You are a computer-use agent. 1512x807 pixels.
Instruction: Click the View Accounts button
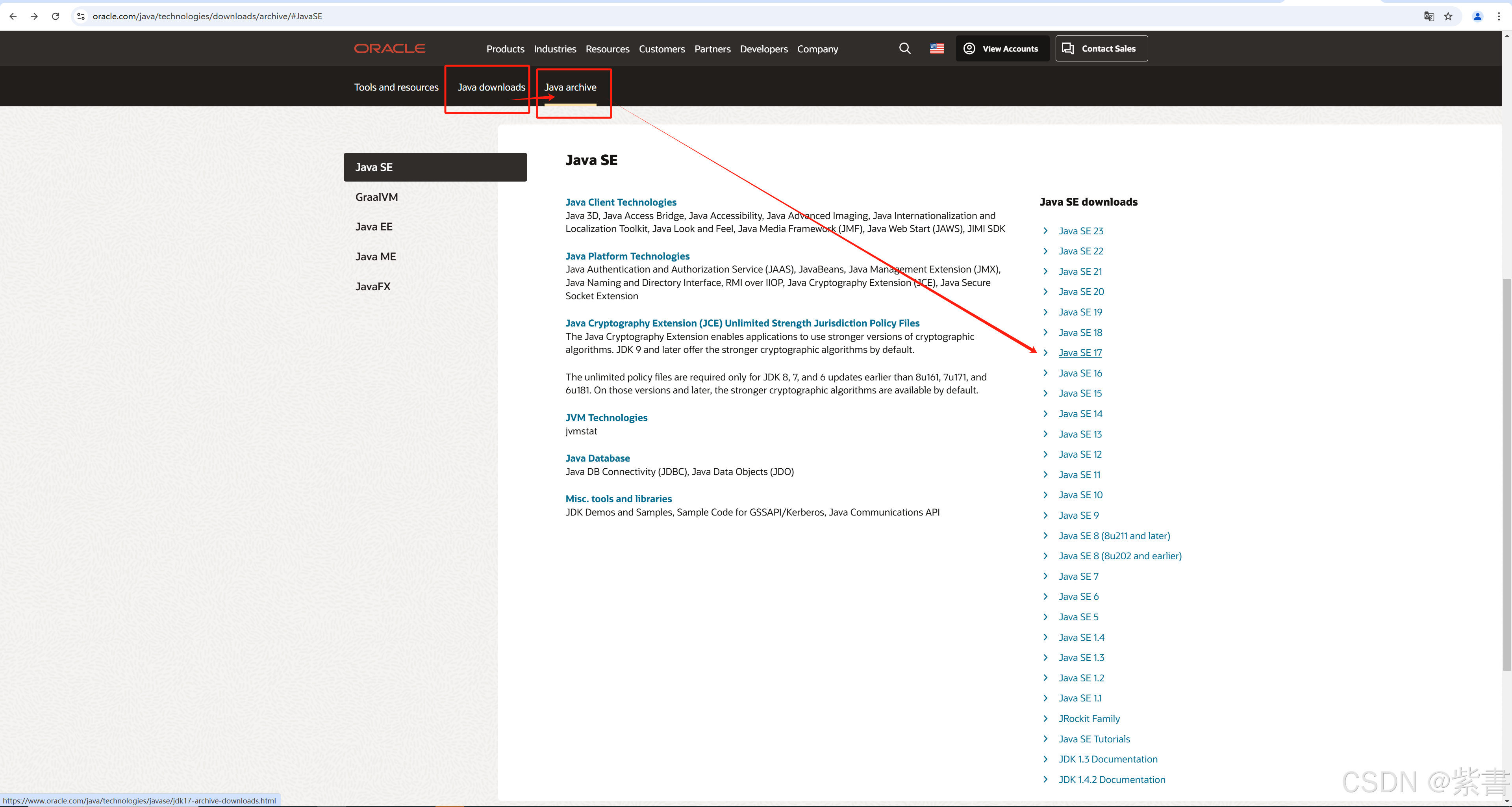tap(1002, 49)
